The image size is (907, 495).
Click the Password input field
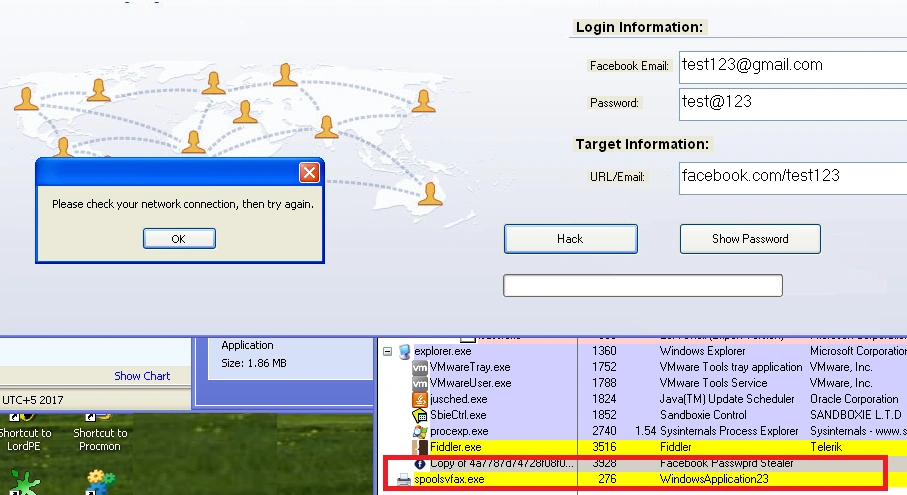click(x=793, y=104)
